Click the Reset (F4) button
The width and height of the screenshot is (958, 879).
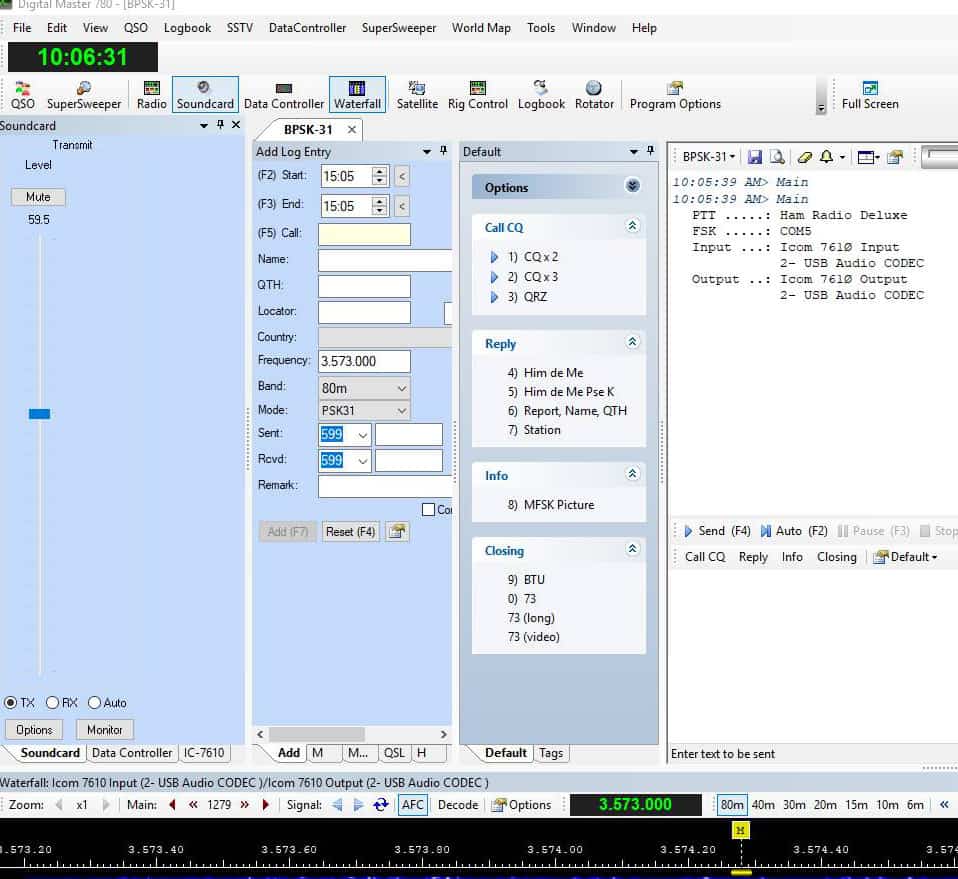pyautogui.click(x=350, y=531)
